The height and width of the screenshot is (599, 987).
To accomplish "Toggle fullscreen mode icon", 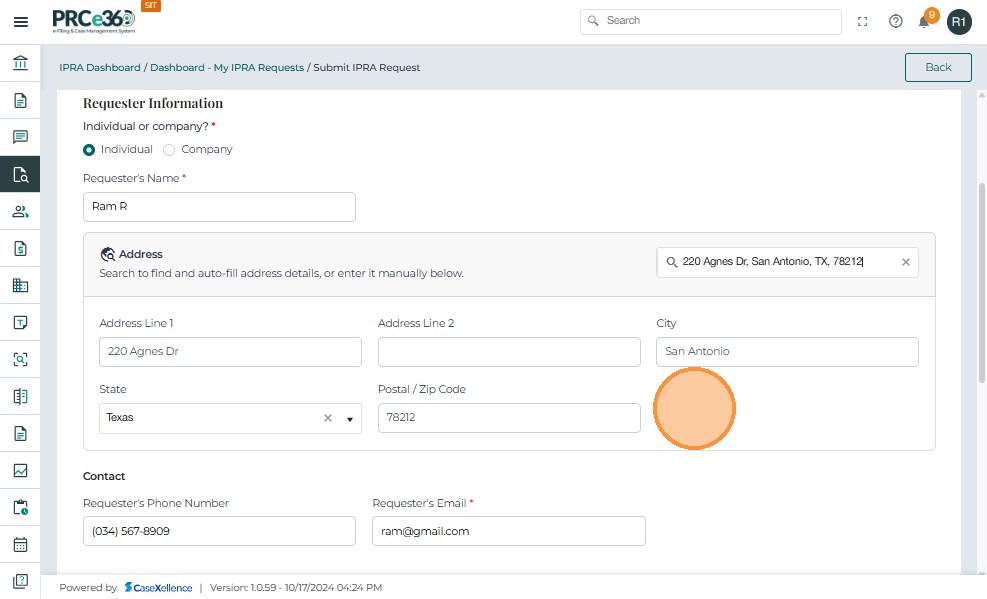I will coord(863,21).
